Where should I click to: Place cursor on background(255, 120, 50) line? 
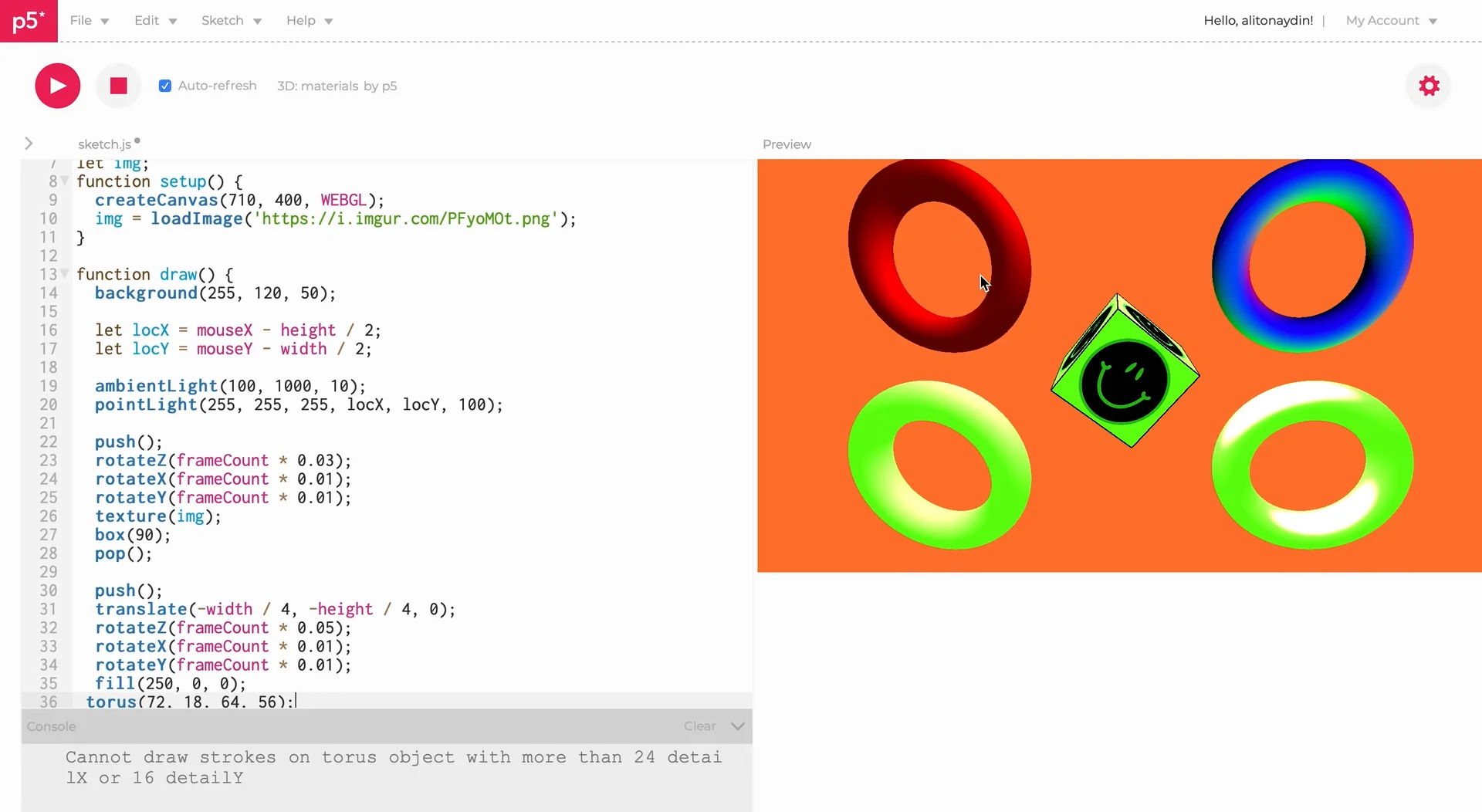(x=215, y=293)
